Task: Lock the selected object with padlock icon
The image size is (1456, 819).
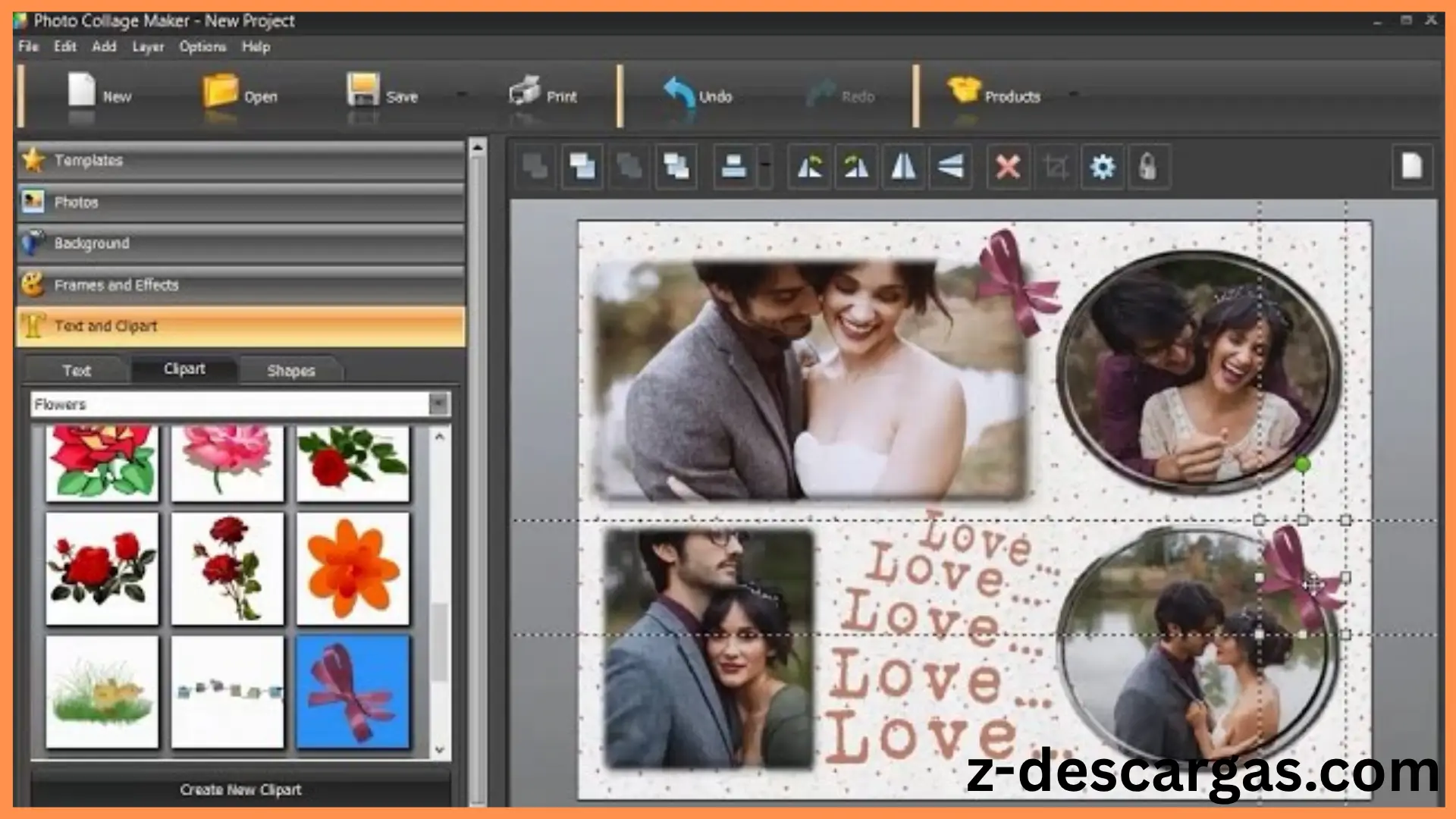Action: (x=1148, y=166)
